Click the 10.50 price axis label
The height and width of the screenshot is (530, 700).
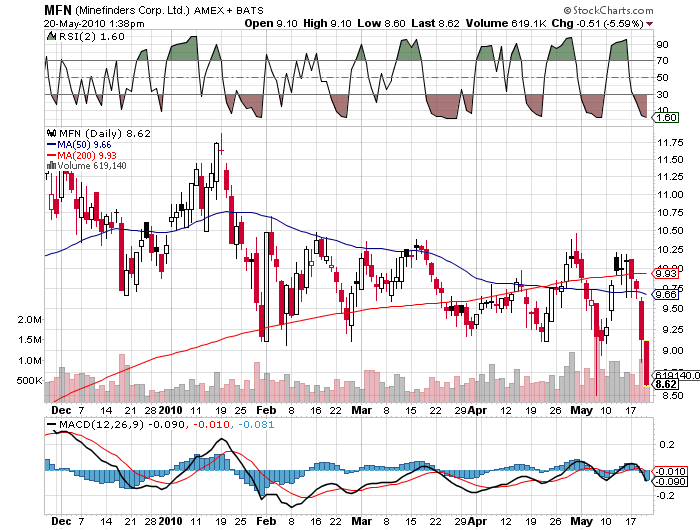[x=670, y=231]
